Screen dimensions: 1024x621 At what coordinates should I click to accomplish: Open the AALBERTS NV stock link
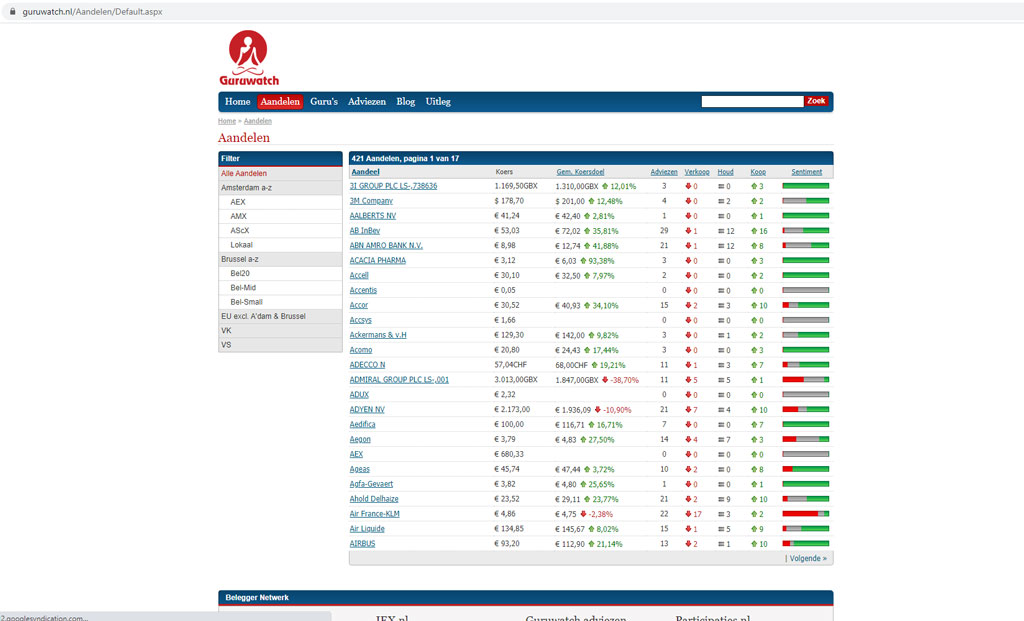point(373,216)
